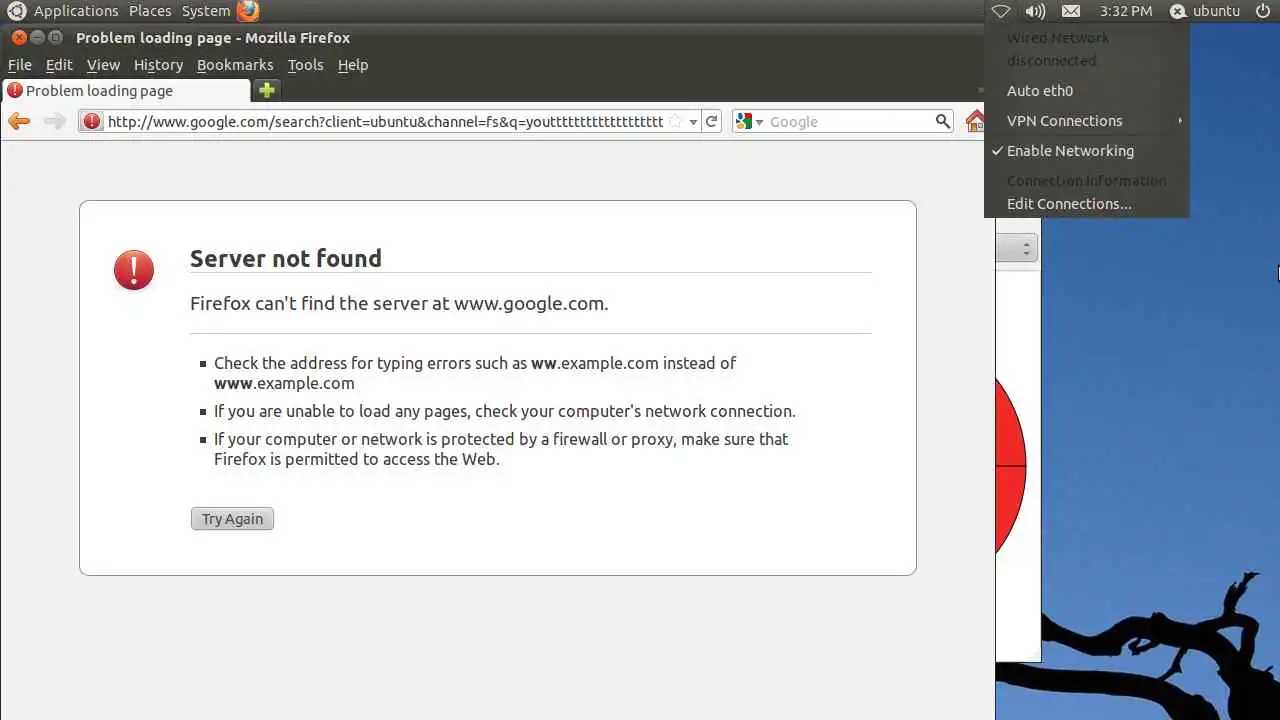Click the Server not found heading
1280x720 pixels.
coord(286,258)
